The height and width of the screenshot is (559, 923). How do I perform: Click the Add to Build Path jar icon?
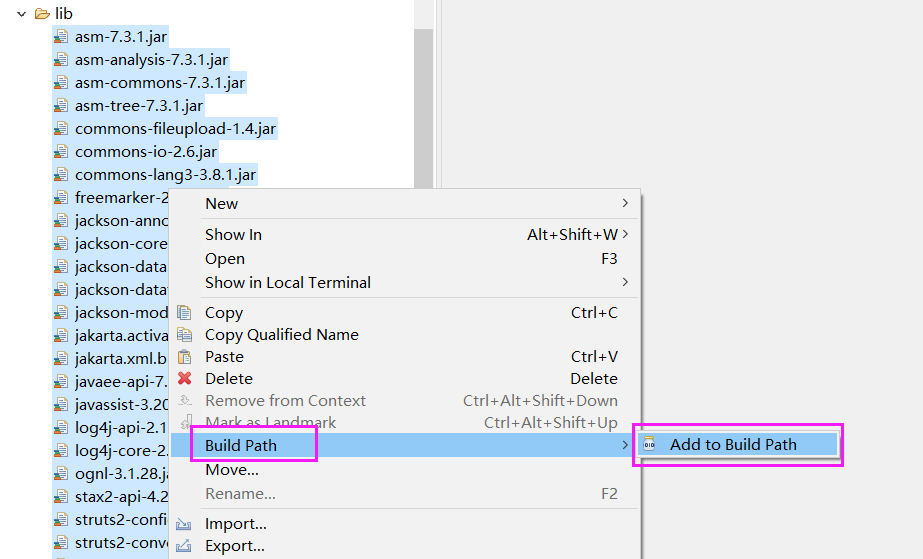[649, 444]
